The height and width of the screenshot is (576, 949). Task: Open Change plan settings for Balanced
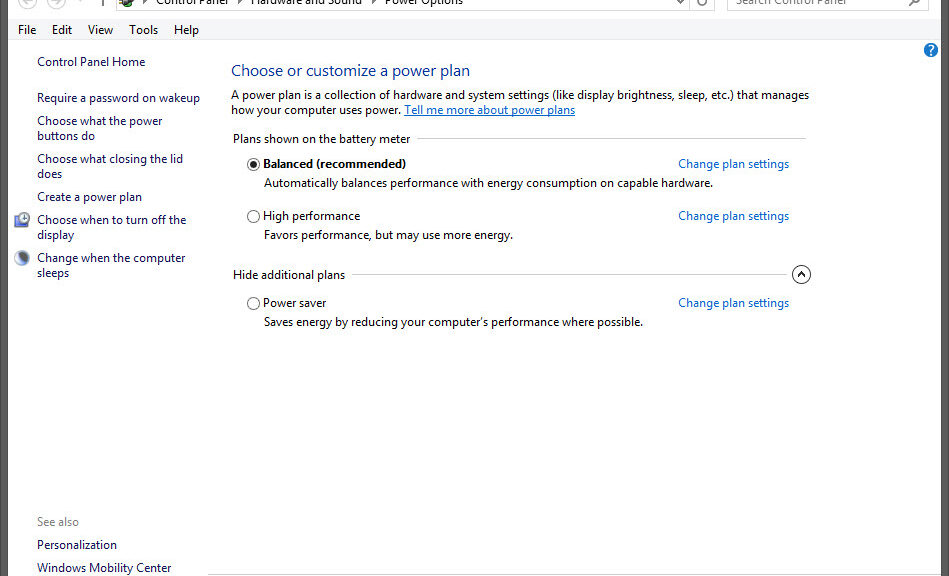point(733,163)
